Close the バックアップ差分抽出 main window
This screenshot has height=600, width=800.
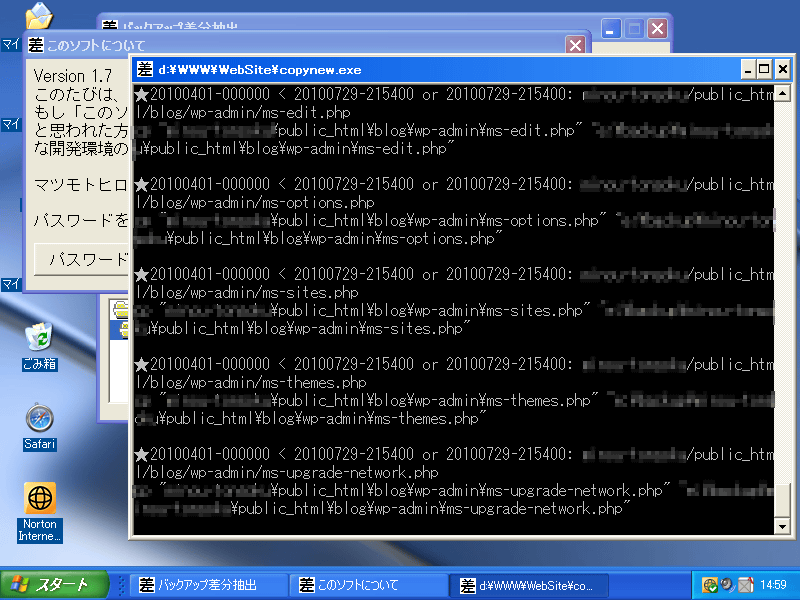(658, 29)
